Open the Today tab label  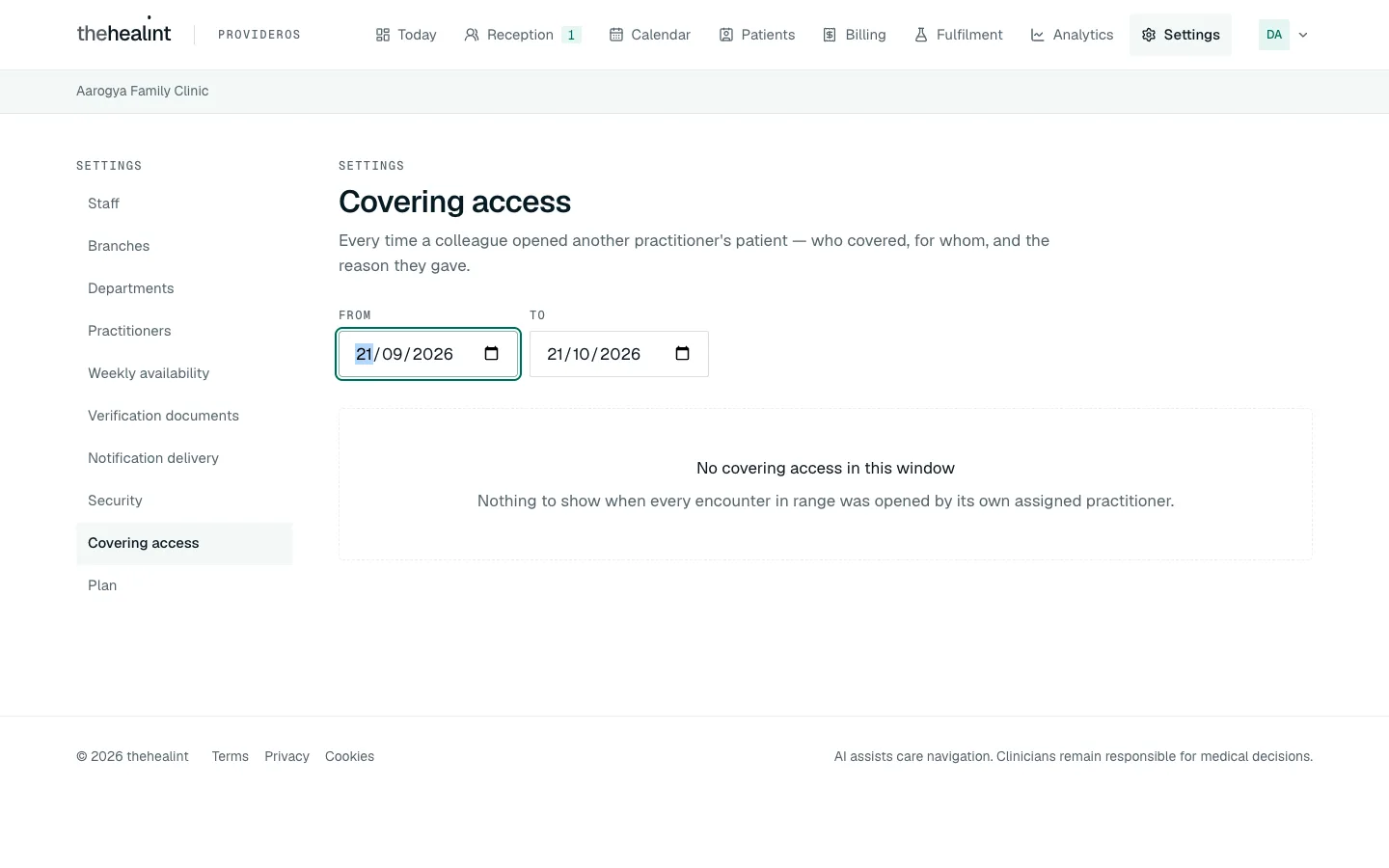(417, 35)
